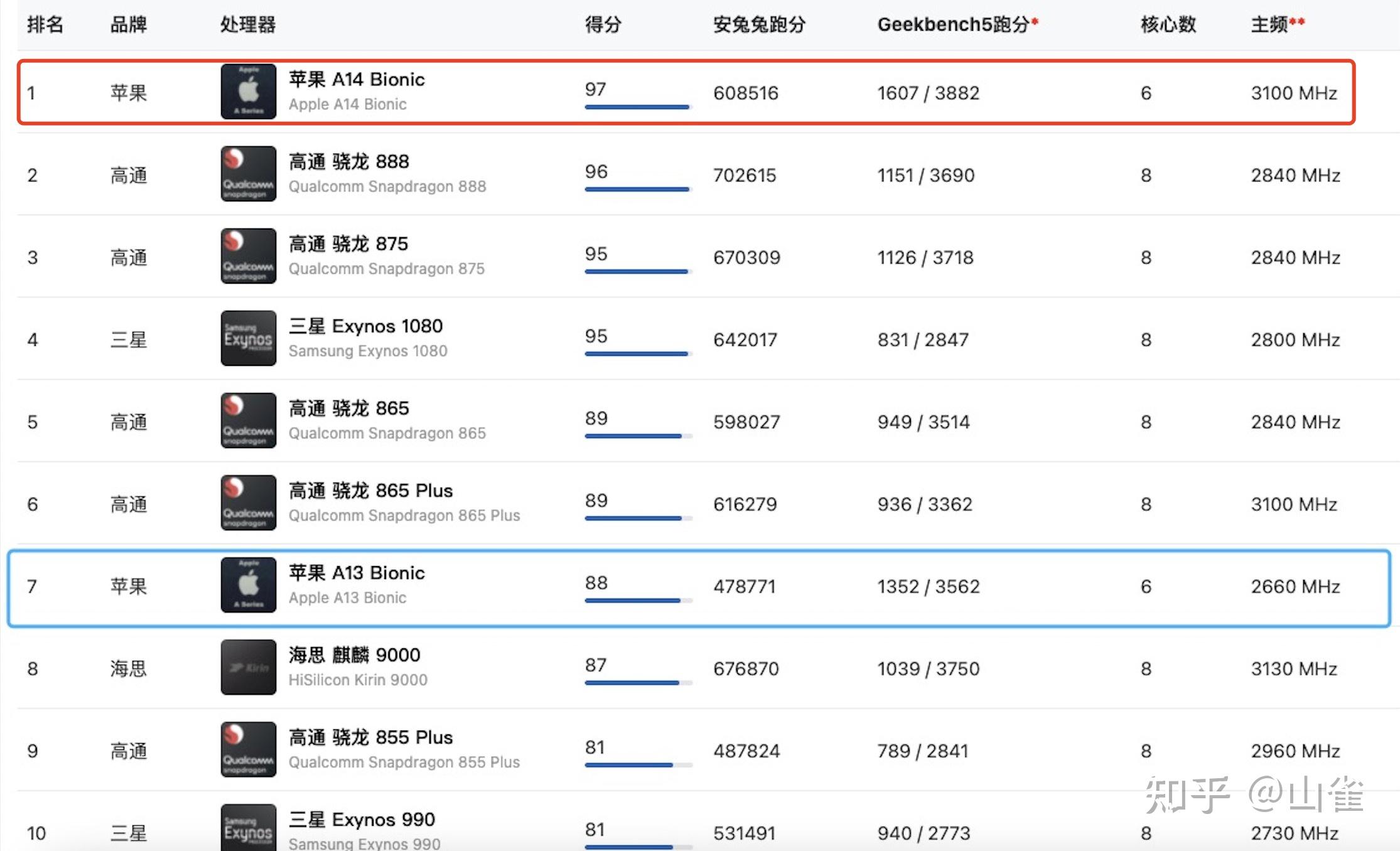
Task: Click the score bar under 87
Action: (x=638, y=683)
